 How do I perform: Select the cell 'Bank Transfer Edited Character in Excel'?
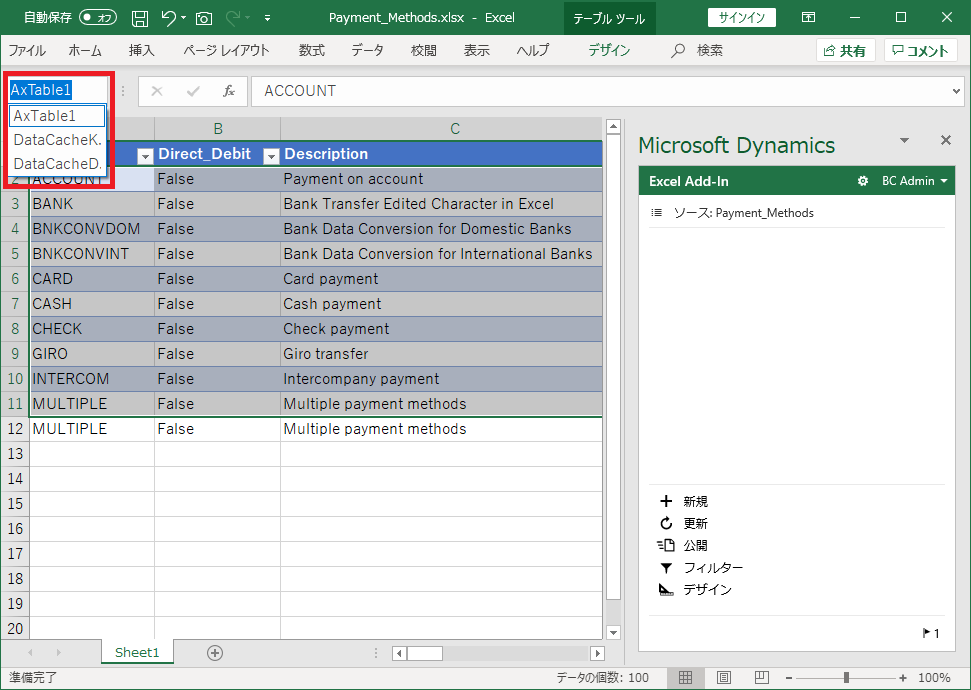(x=442, y=204)
